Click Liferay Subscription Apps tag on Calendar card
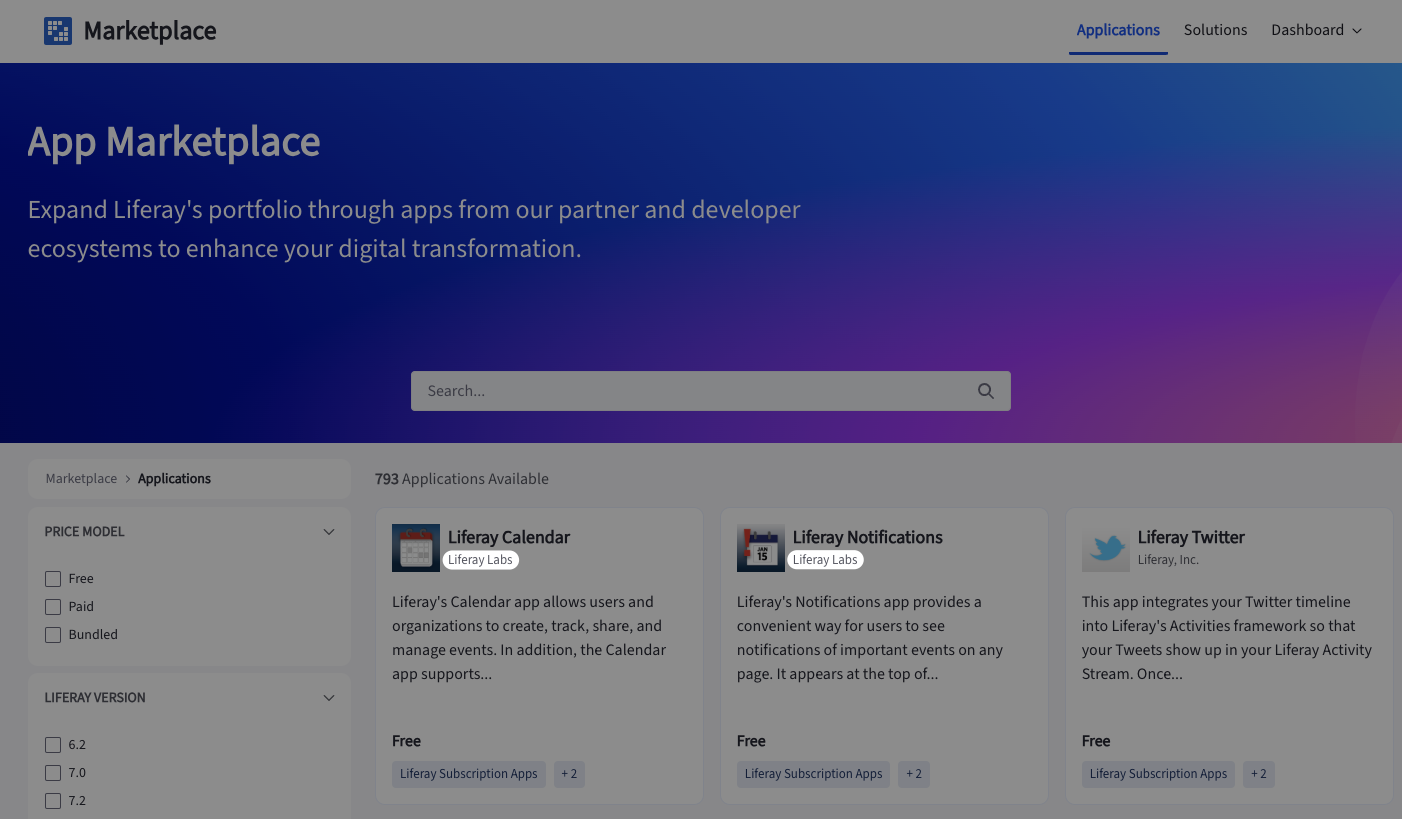Image resolution: width=1402 pixels, height=819 pixels. (x=469, y=774)
